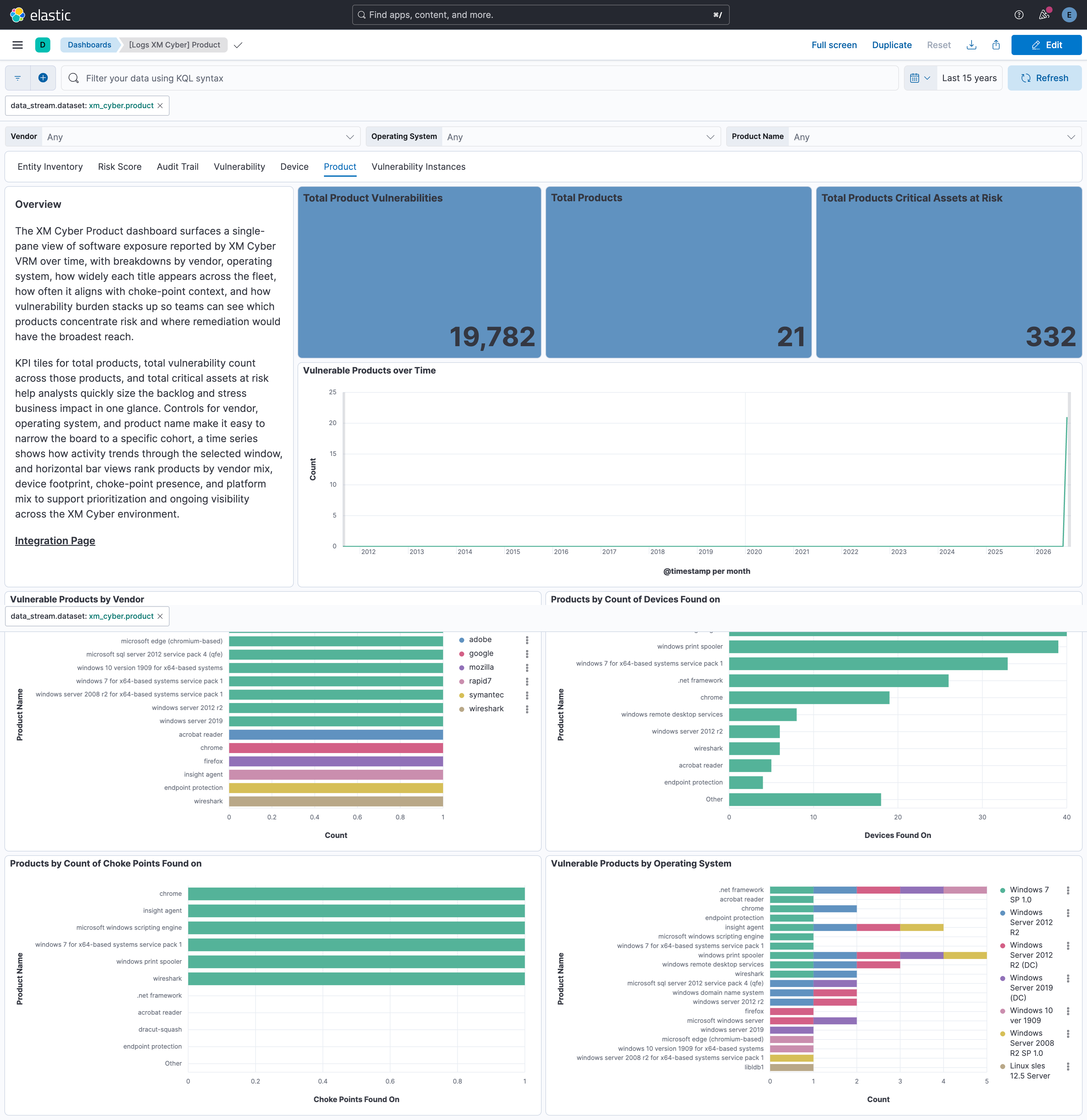Open legend options for Windows Server 2019 (DC)
Viewport: 1087px width, 1120px height.
point(1067,978)
